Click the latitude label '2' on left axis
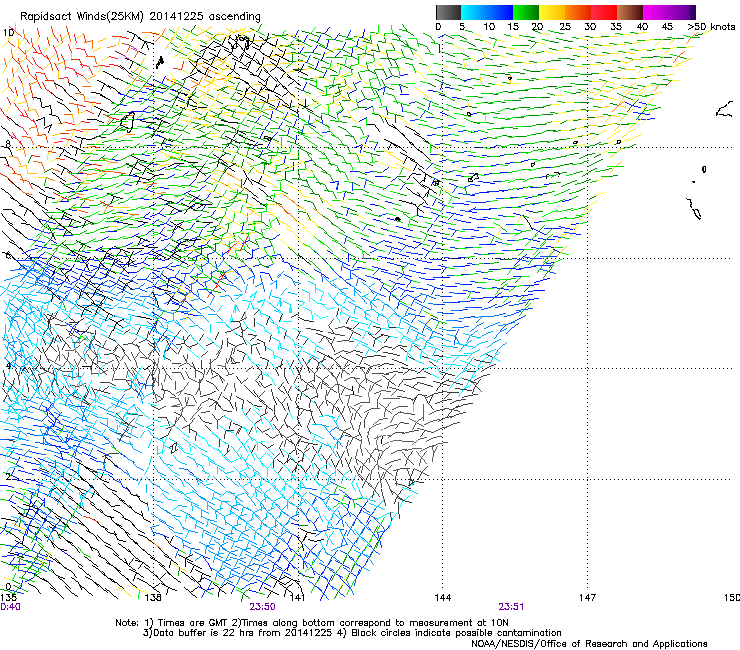 [8, 476]
